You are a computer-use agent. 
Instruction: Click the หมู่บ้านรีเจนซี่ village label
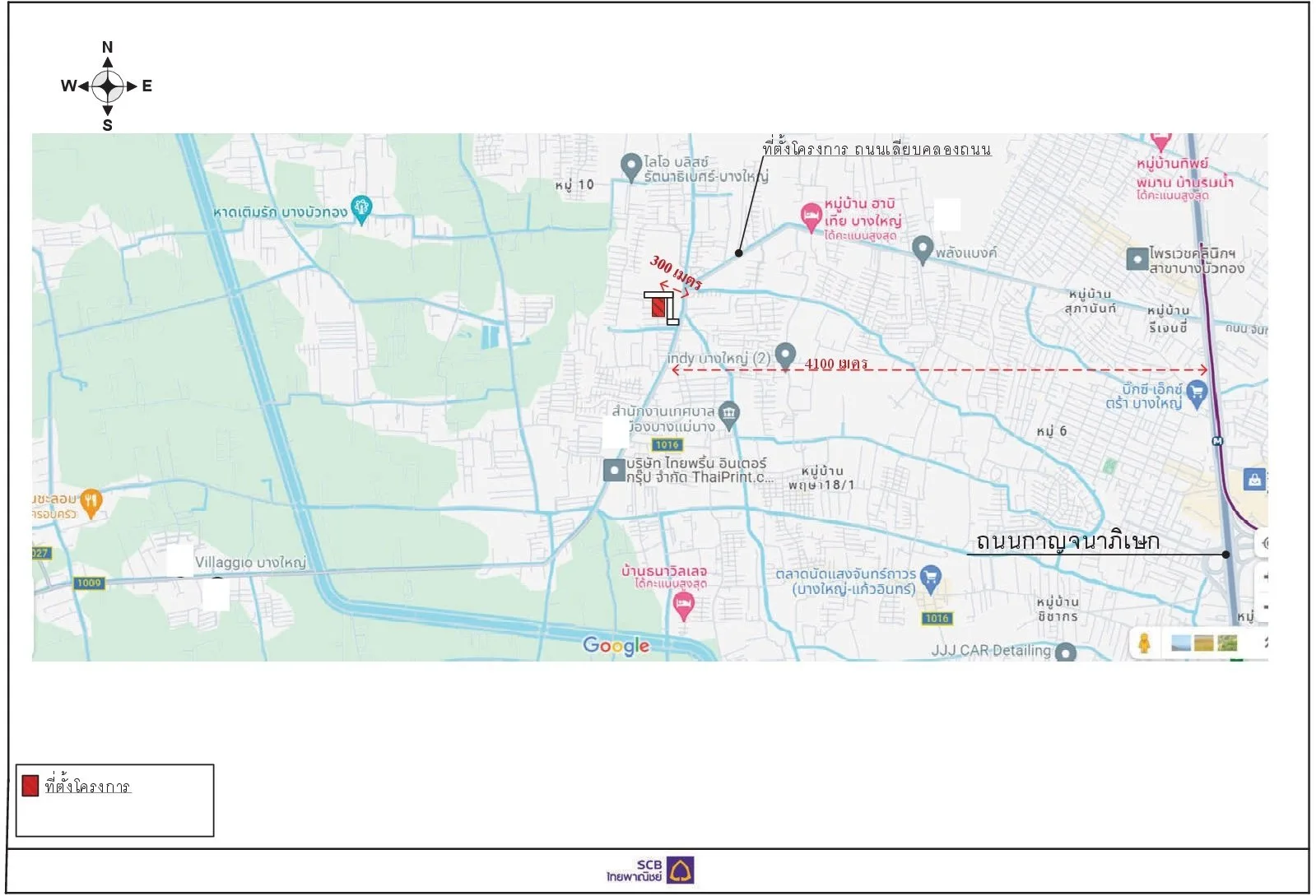[x=1169, y=319]
